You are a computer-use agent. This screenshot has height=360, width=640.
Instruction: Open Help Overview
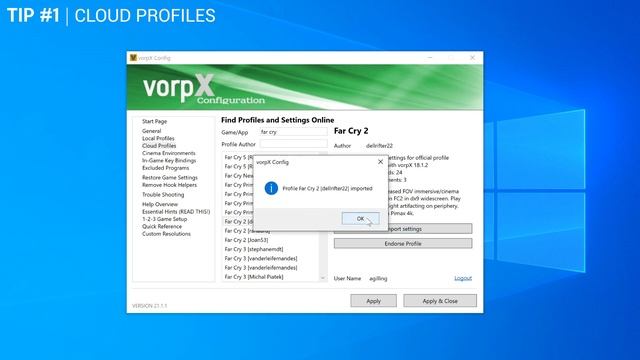160,204
